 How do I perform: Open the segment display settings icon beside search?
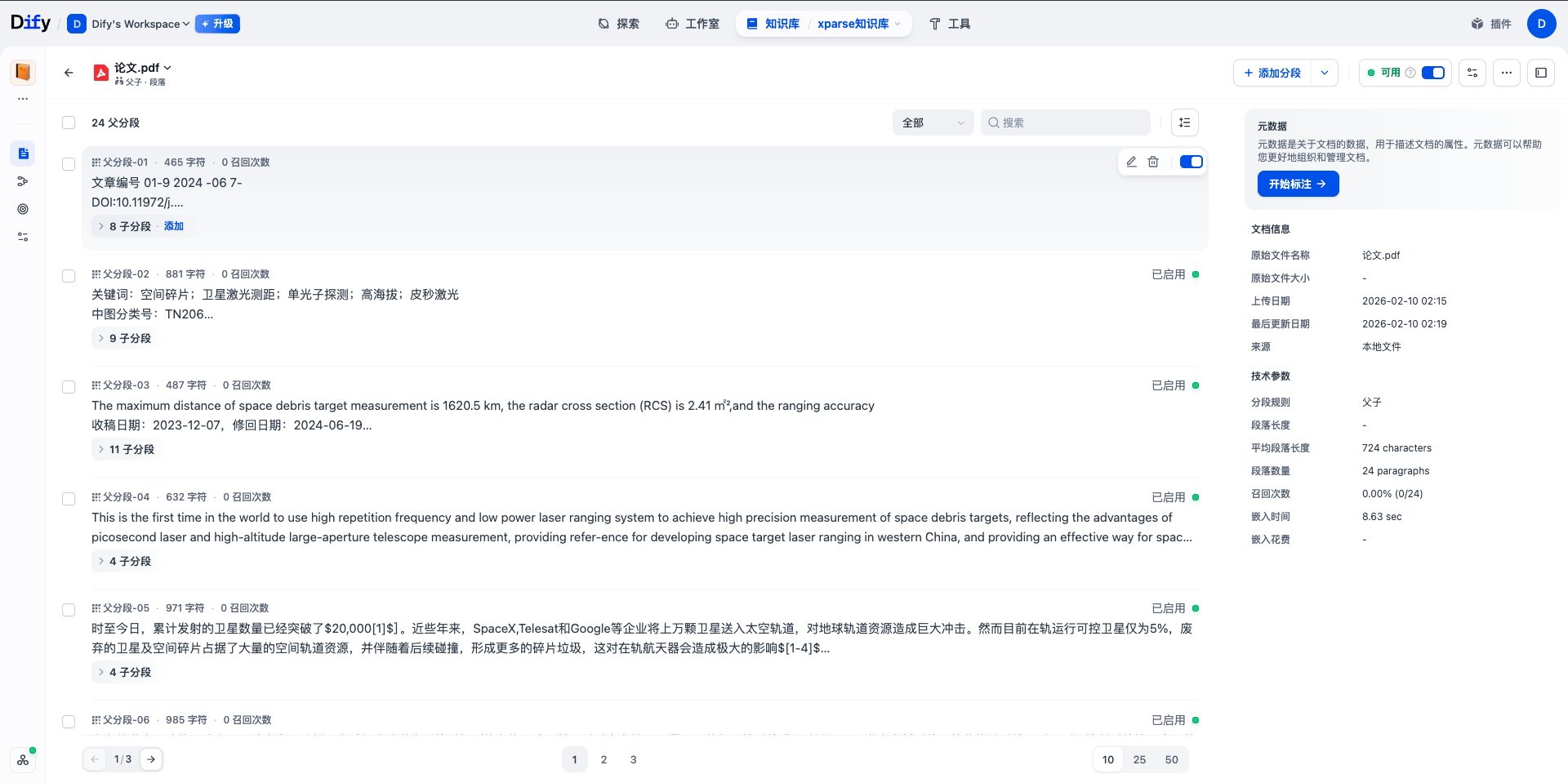(x=1184, y=122)
